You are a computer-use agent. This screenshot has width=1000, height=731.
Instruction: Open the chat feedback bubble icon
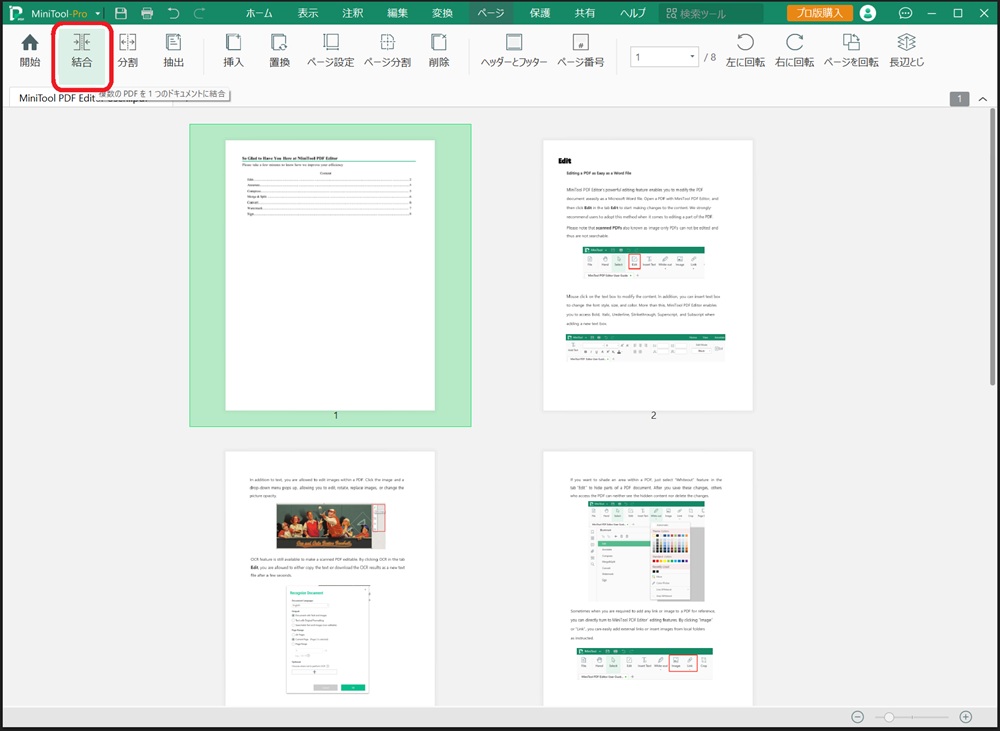click(x=905, y=13)
